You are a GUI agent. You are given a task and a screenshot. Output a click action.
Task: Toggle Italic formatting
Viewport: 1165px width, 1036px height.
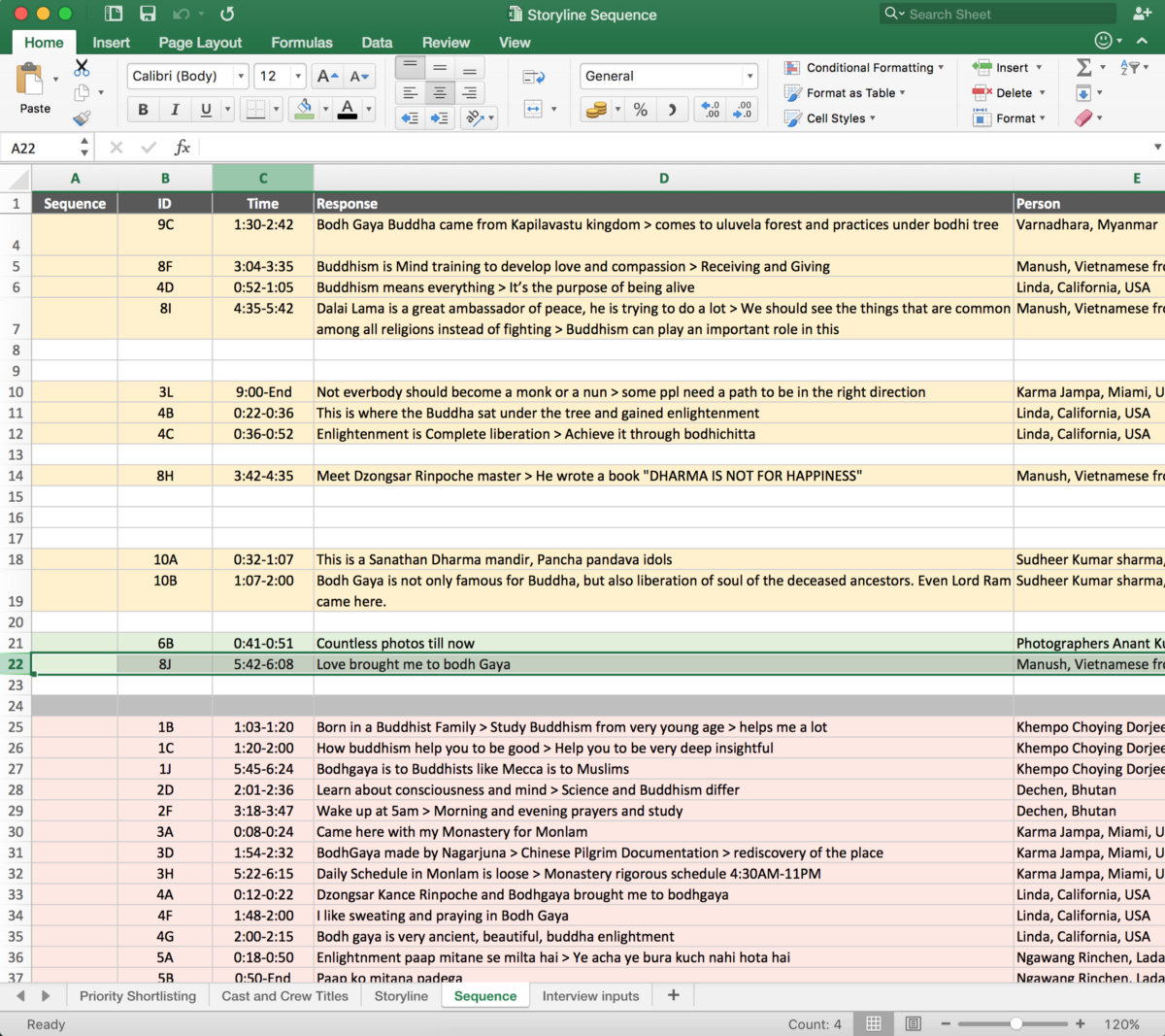pos(175,110)
